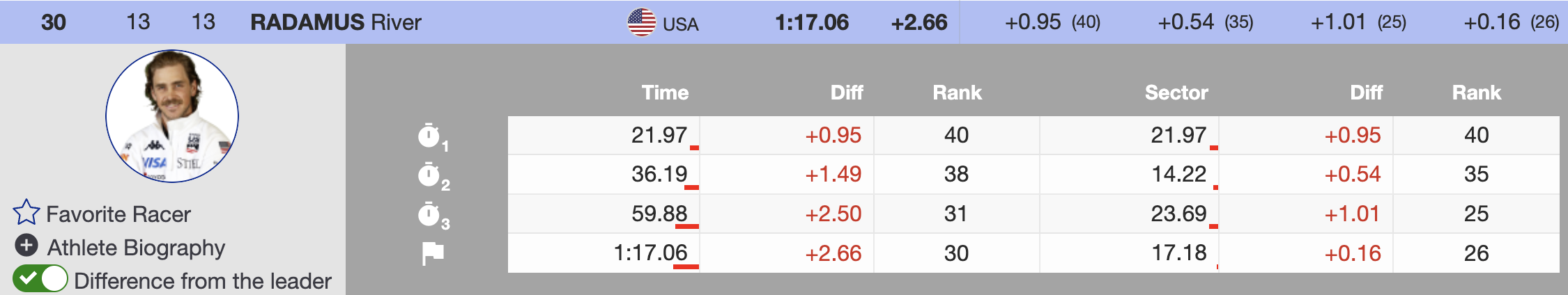
Task: Click the USA flag icon
Action: coord(641,22)
